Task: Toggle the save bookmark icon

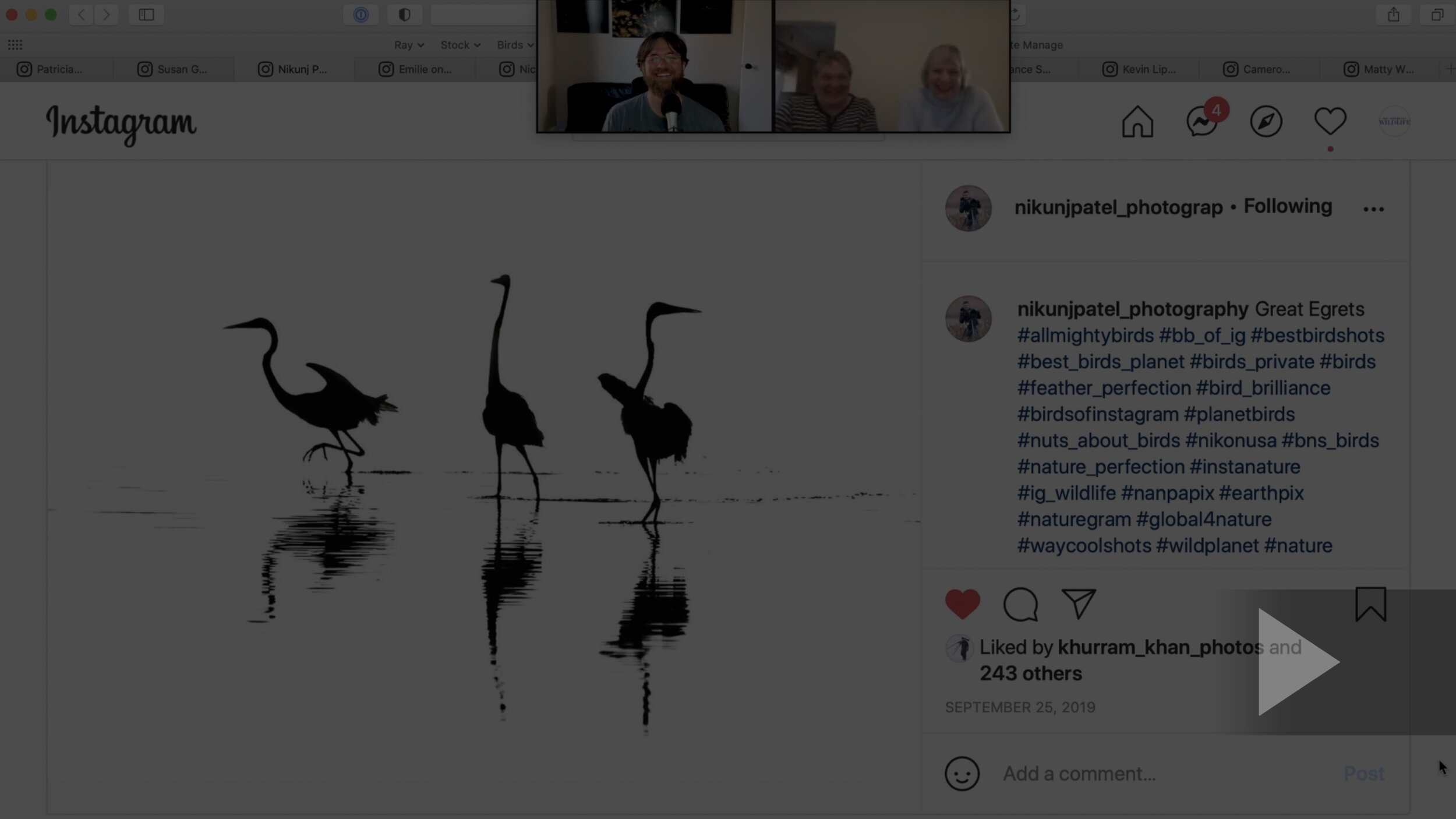Action: 1370,604
